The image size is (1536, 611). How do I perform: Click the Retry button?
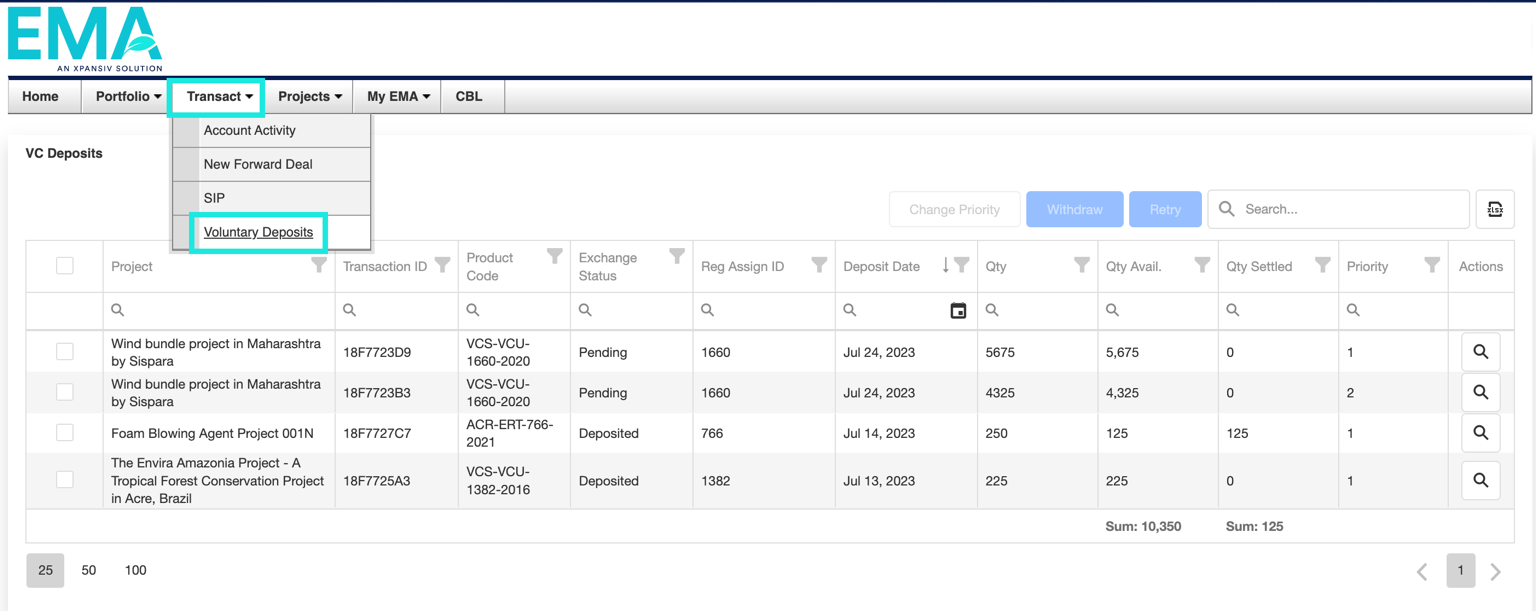tap(1165, 209)
